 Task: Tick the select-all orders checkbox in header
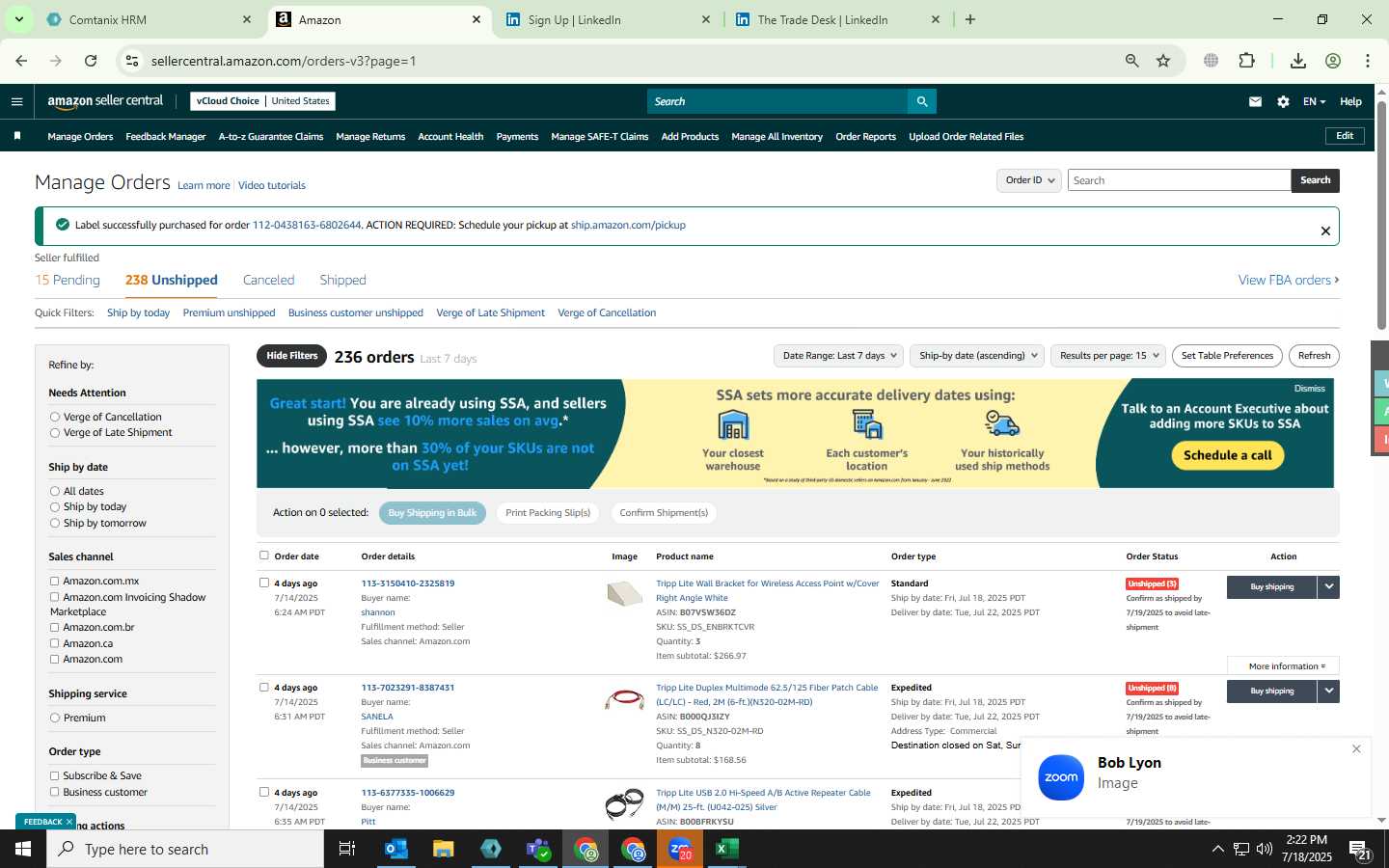[x=264, y=556]
